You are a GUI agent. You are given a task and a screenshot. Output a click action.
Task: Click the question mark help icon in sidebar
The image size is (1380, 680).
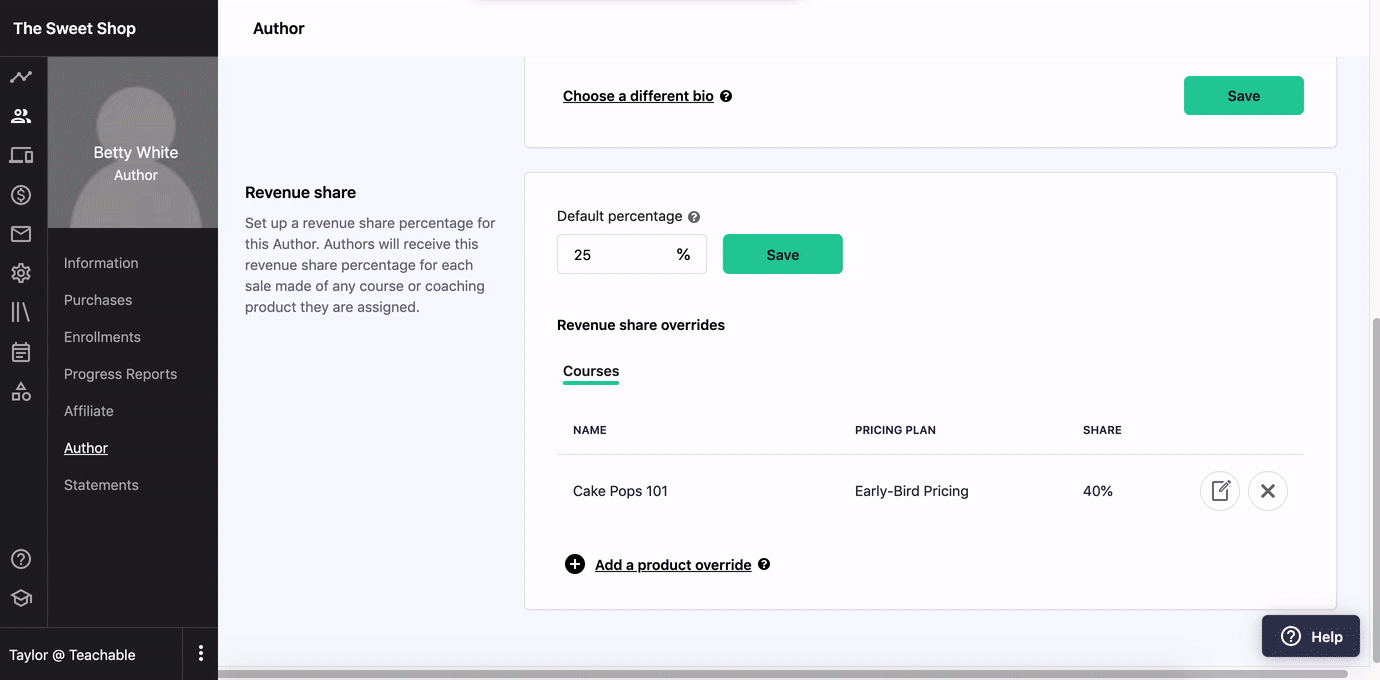tap(21, 559)
